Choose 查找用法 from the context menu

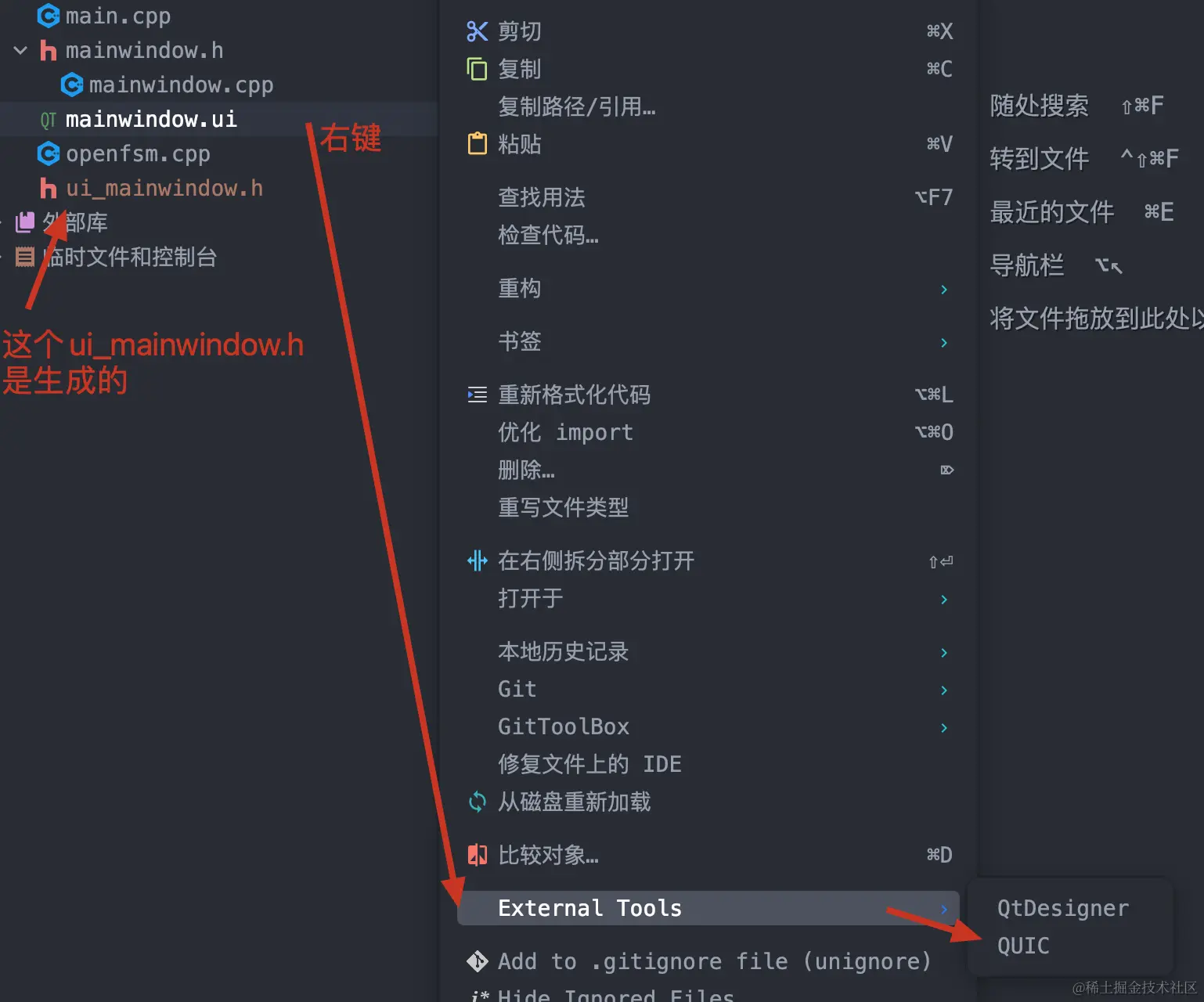541,197
